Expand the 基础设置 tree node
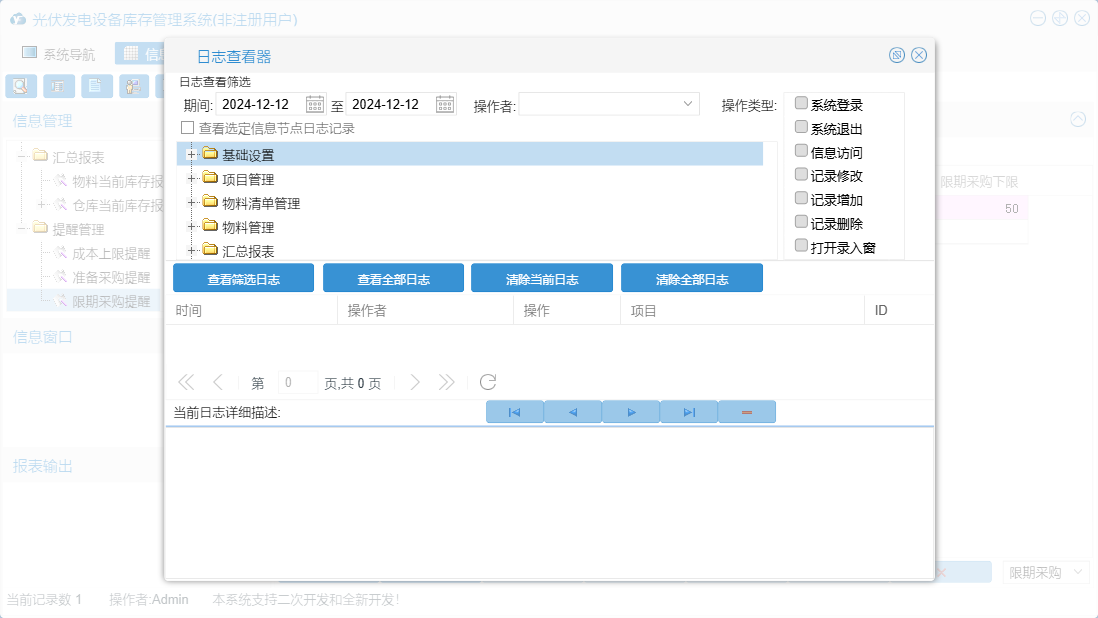The height and width of the screenshot is (618, 1098). 190,154
